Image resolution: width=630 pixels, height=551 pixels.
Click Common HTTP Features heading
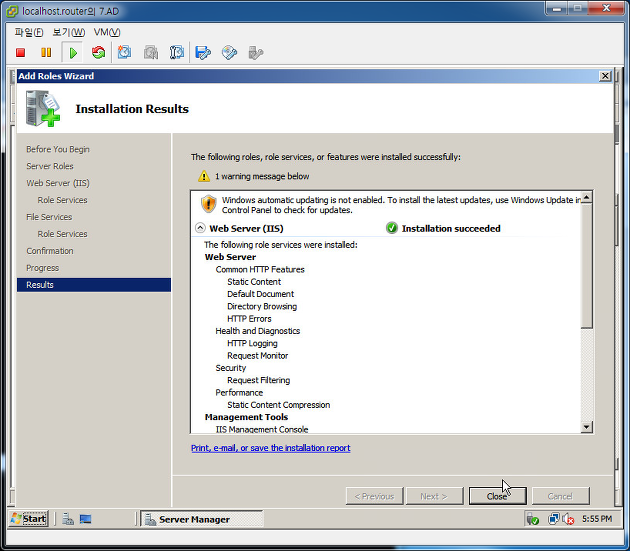click(x=260, y=269)
